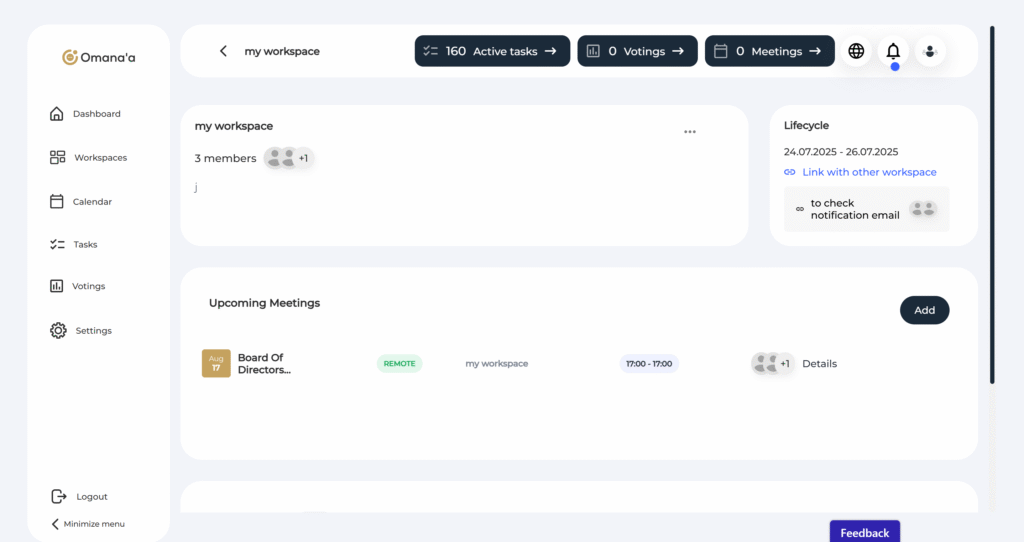
Task: Click the Omana'a logo
Action: click(x=99, y=57)
